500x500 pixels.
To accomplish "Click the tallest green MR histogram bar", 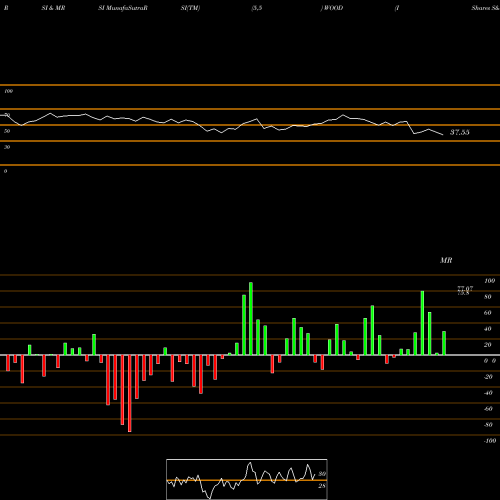I will (x=251, y=319).
